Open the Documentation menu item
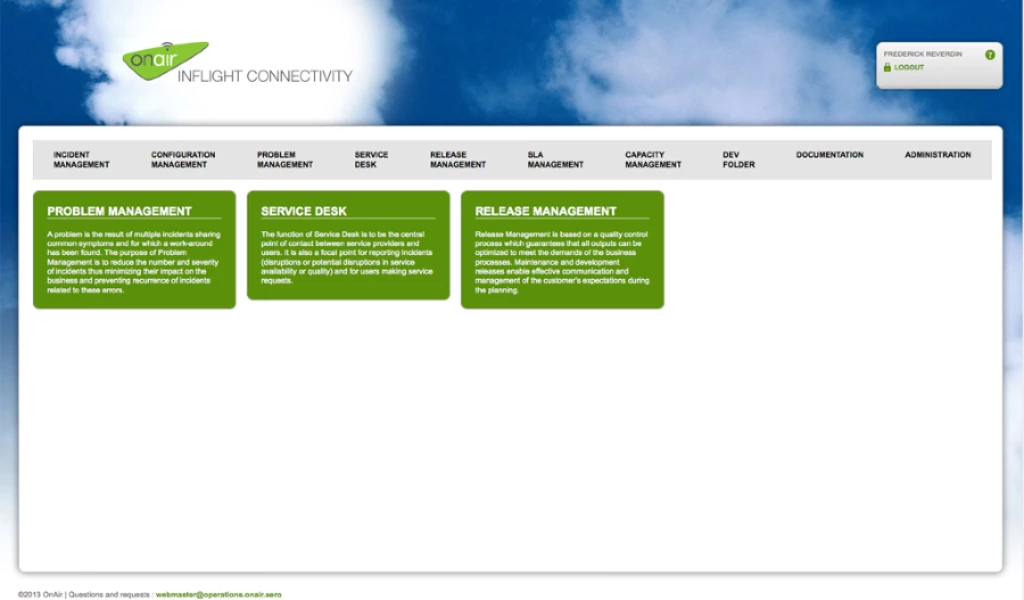Screen dimensions: 1024x600 829,155
